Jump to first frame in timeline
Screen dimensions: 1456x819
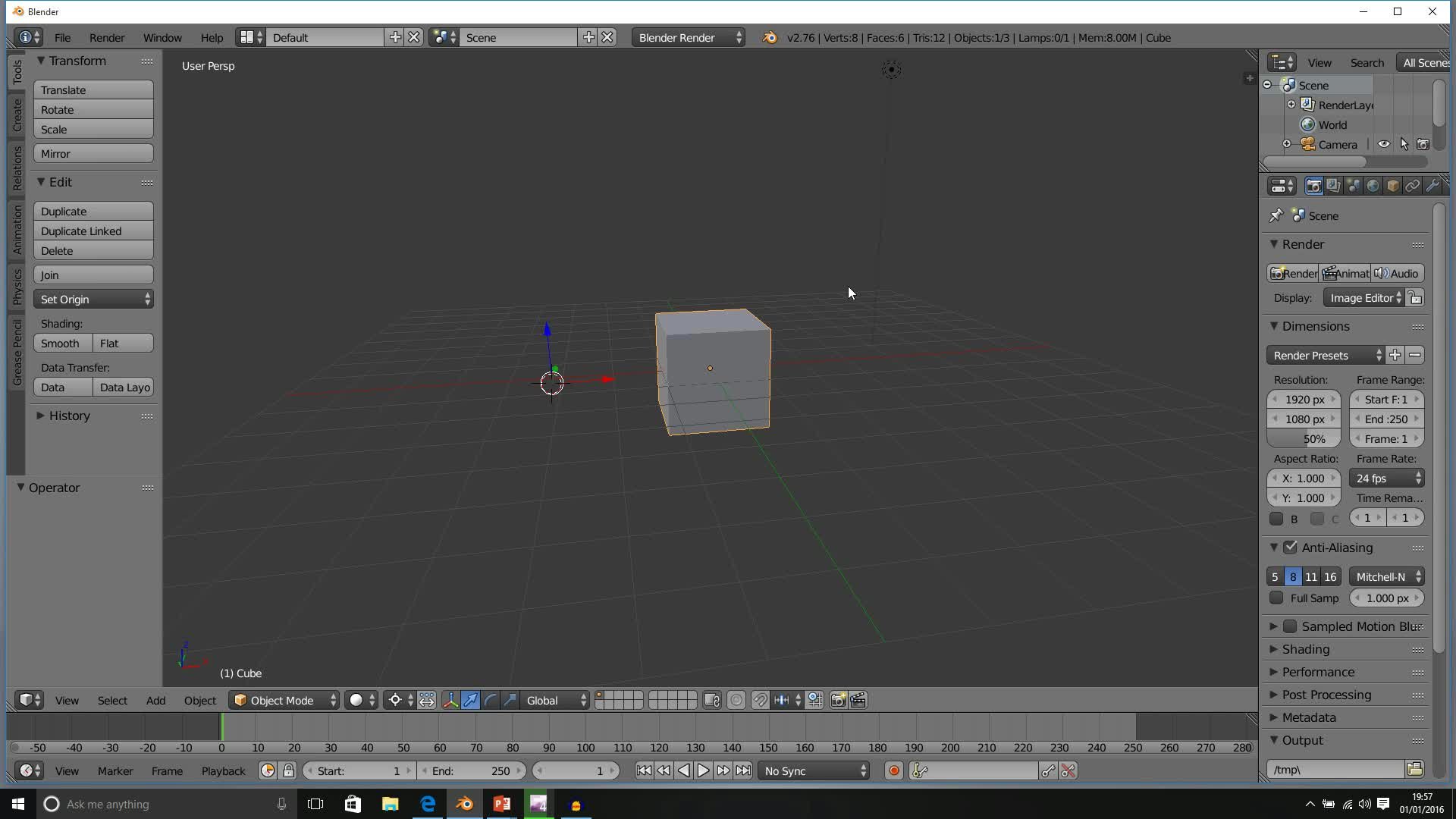point(643,771)
